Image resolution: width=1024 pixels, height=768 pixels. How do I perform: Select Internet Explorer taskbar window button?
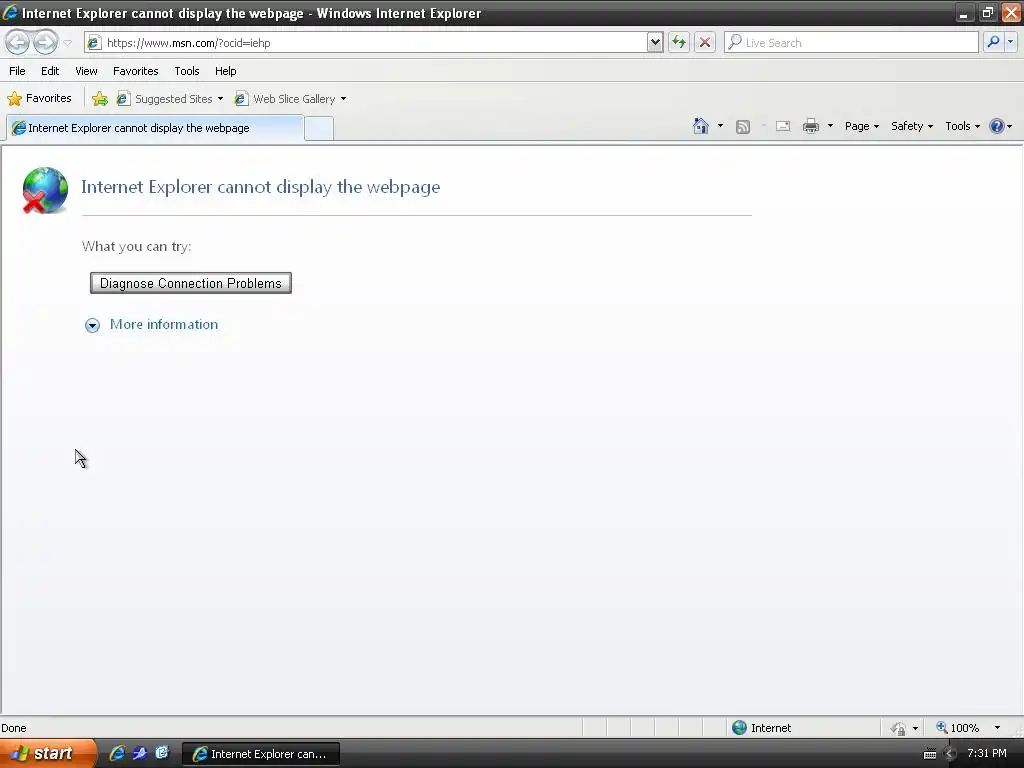click(x=260, y=754)
